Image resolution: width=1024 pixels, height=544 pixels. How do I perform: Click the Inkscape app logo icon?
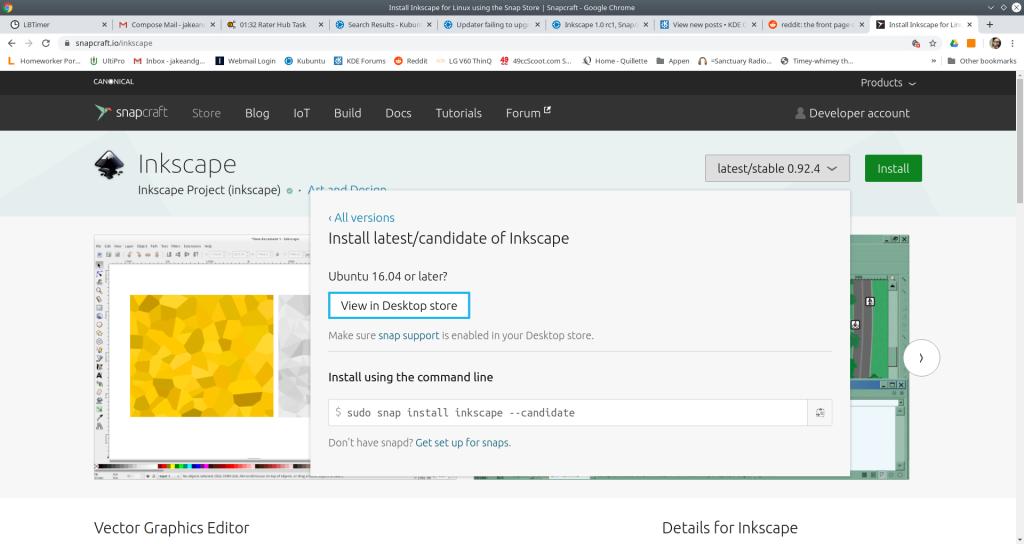coord(110,166)
